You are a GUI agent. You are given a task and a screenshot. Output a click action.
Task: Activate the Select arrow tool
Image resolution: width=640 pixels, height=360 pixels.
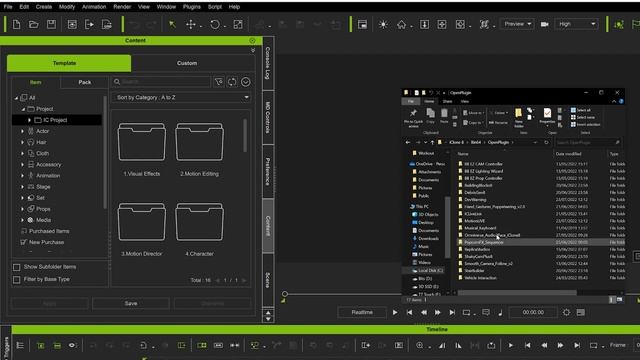(x=172, y=24)
